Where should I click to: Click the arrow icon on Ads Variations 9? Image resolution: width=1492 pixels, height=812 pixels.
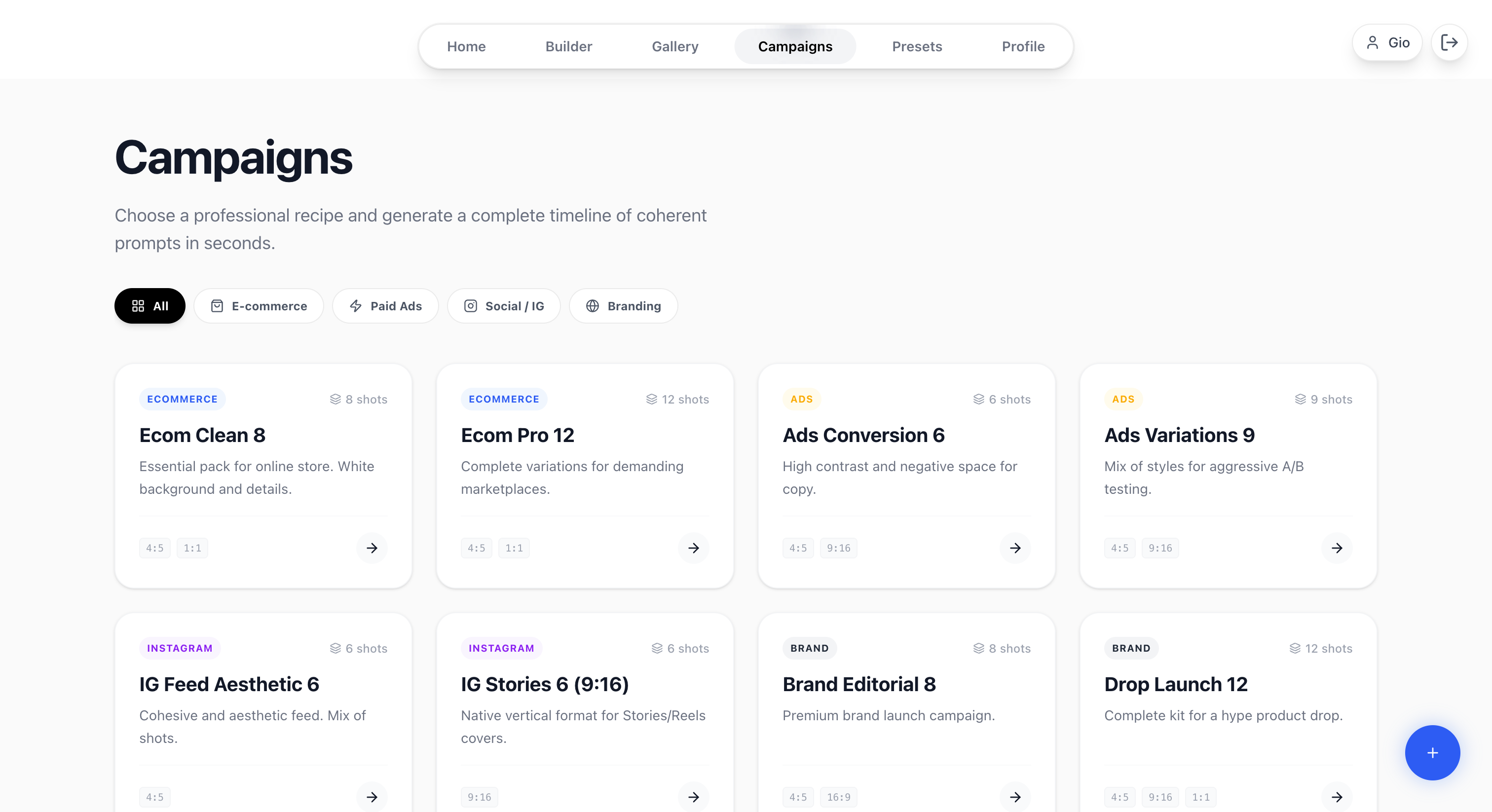tap(1336, 547)
